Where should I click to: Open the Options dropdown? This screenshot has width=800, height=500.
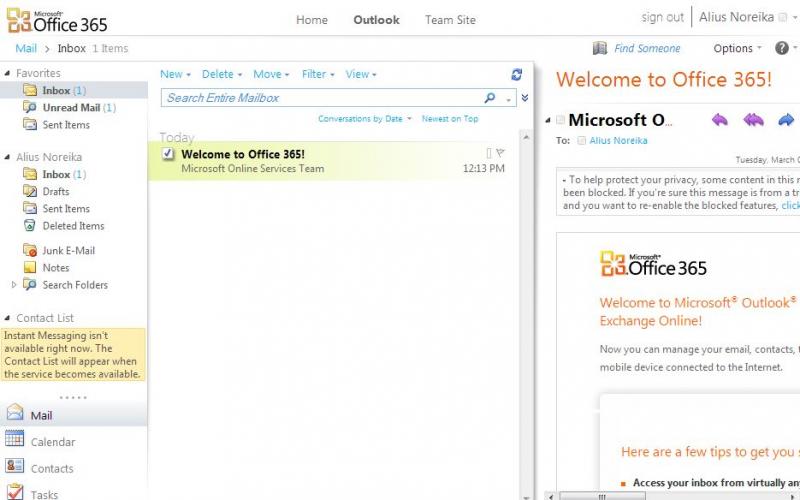(737, 48)
